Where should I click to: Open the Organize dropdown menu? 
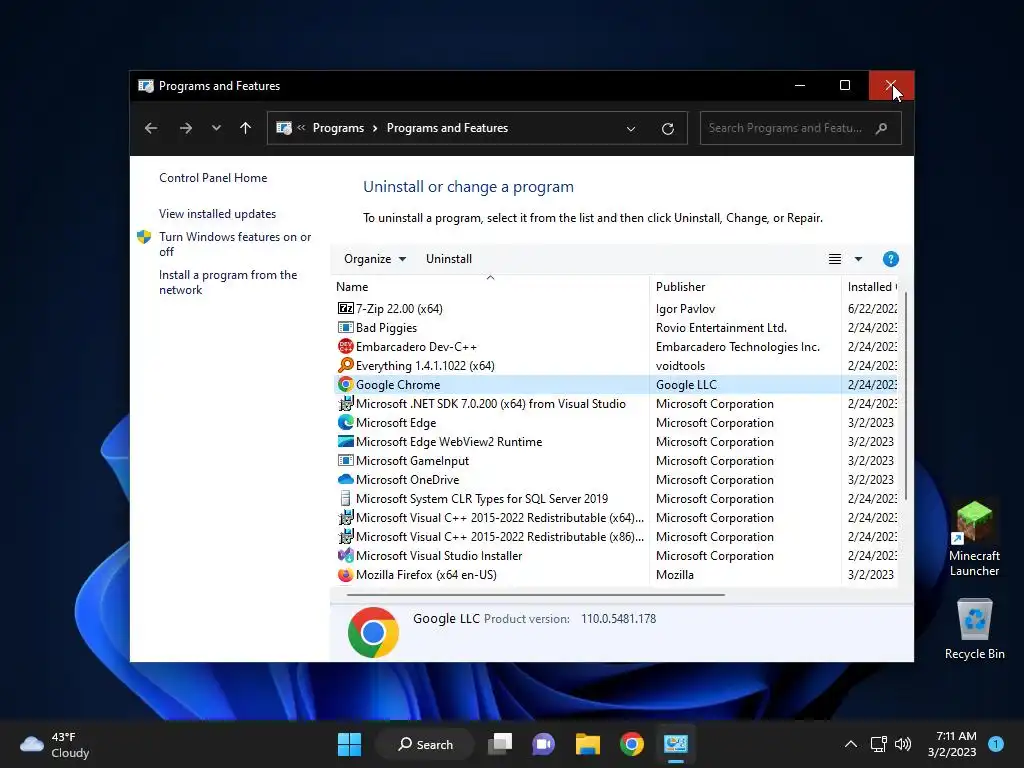375,259
